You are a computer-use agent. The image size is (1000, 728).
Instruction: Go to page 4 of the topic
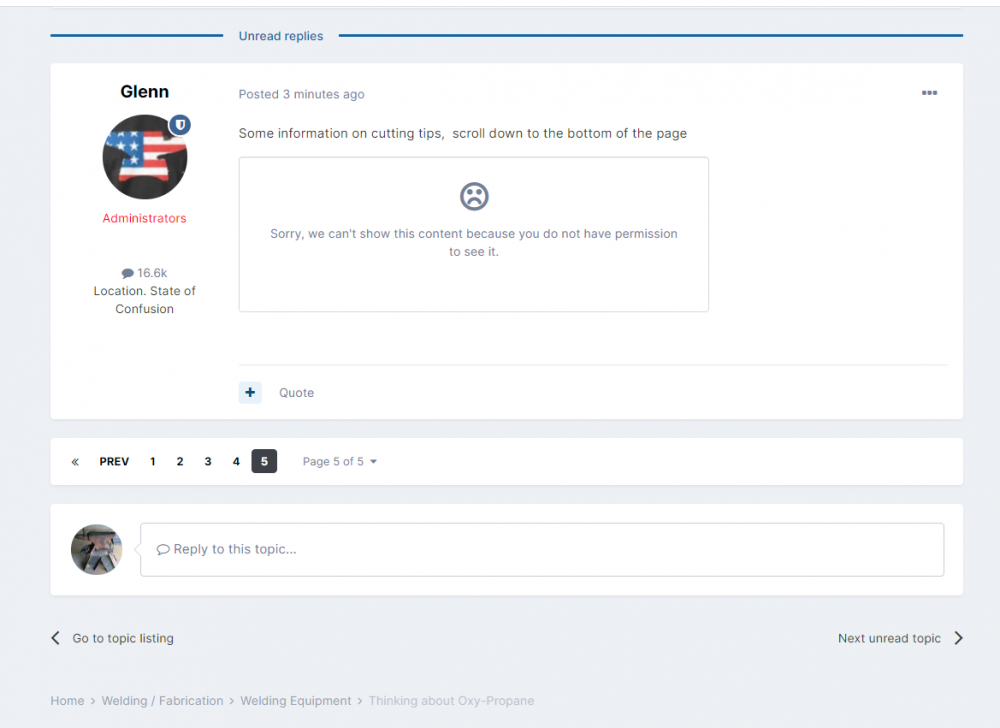click(236, 462)
